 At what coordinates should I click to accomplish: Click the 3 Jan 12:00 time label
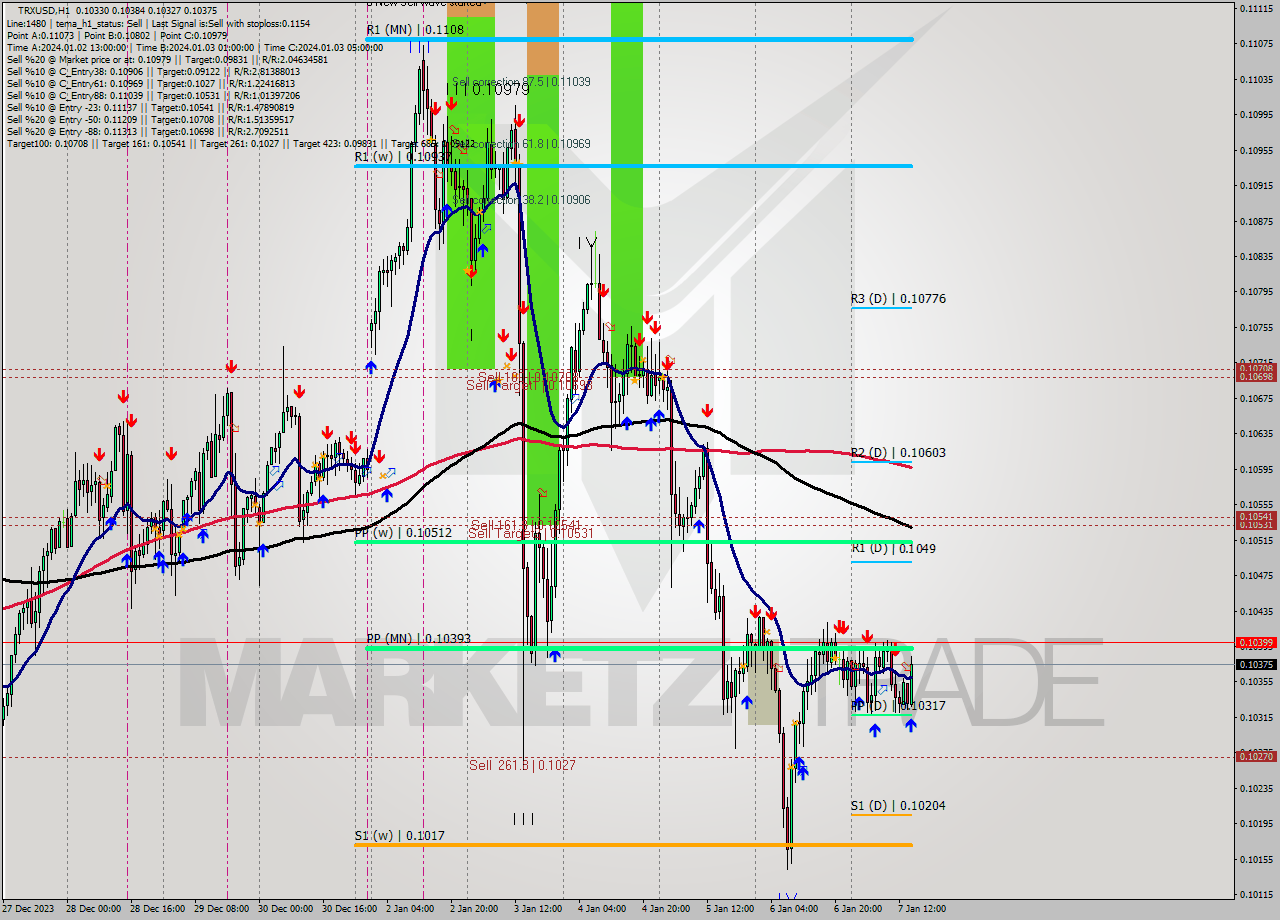[x=538, y=909]
